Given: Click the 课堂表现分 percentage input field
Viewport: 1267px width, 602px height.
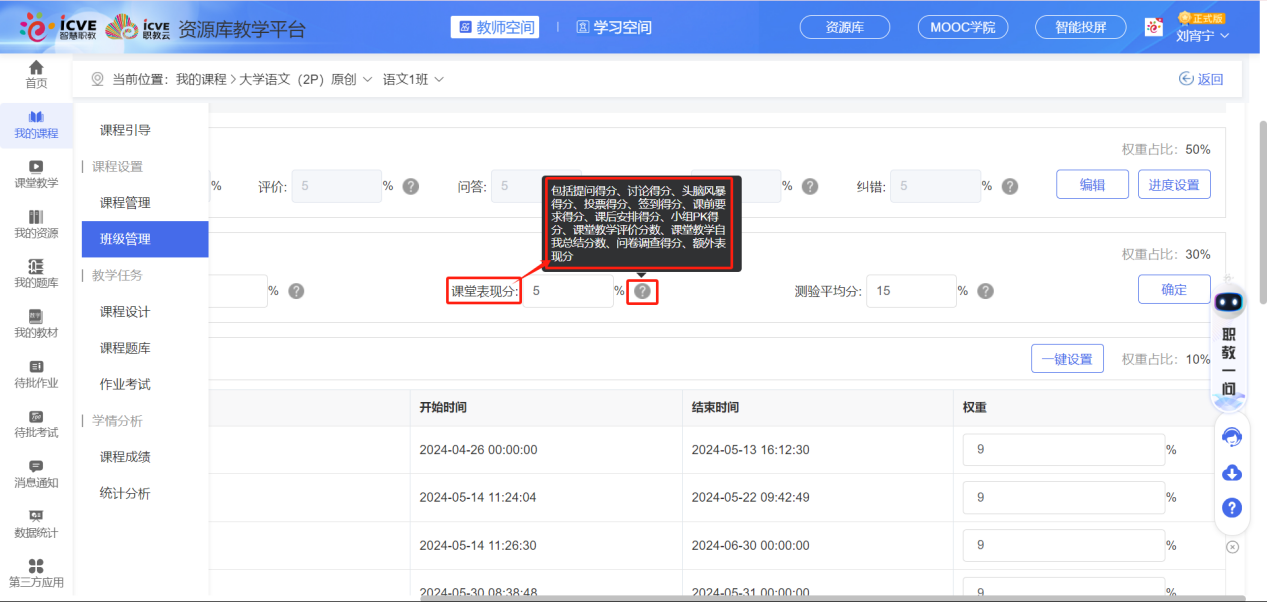Looking at the screenshot, I should pyautogui.click(x=567, y=291).
